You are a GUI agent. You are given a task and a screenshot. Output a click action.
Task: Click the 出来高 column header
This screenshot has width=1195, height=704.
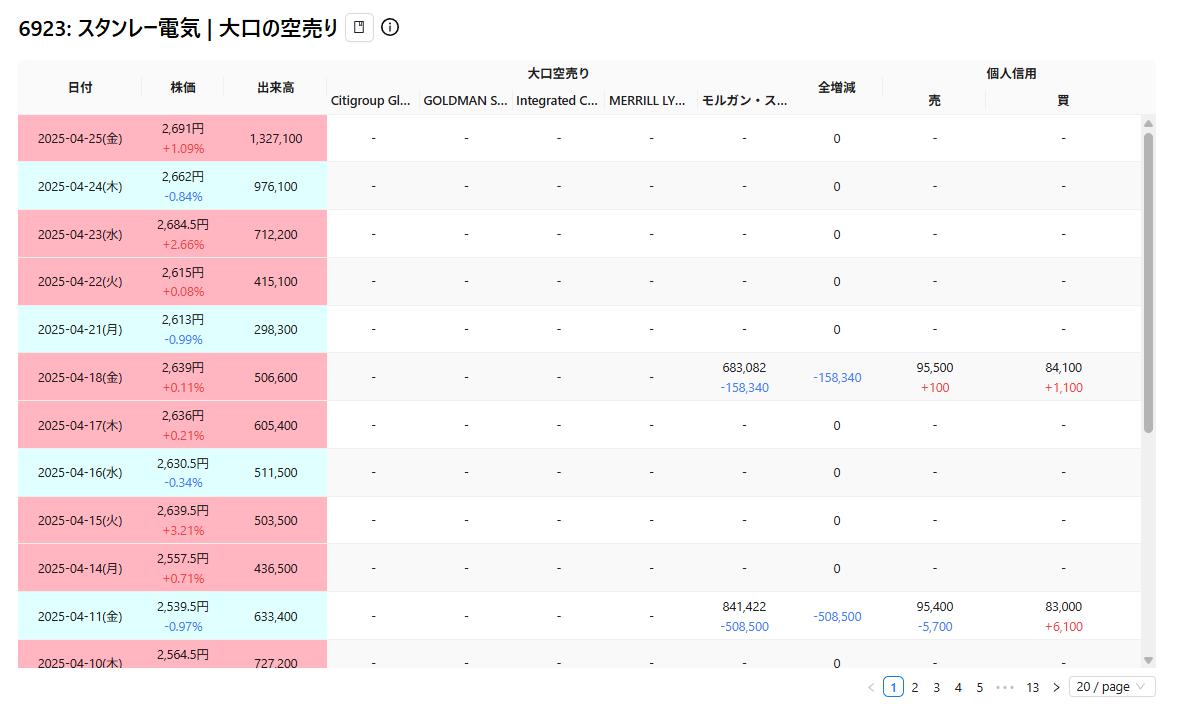pos(275,87)
